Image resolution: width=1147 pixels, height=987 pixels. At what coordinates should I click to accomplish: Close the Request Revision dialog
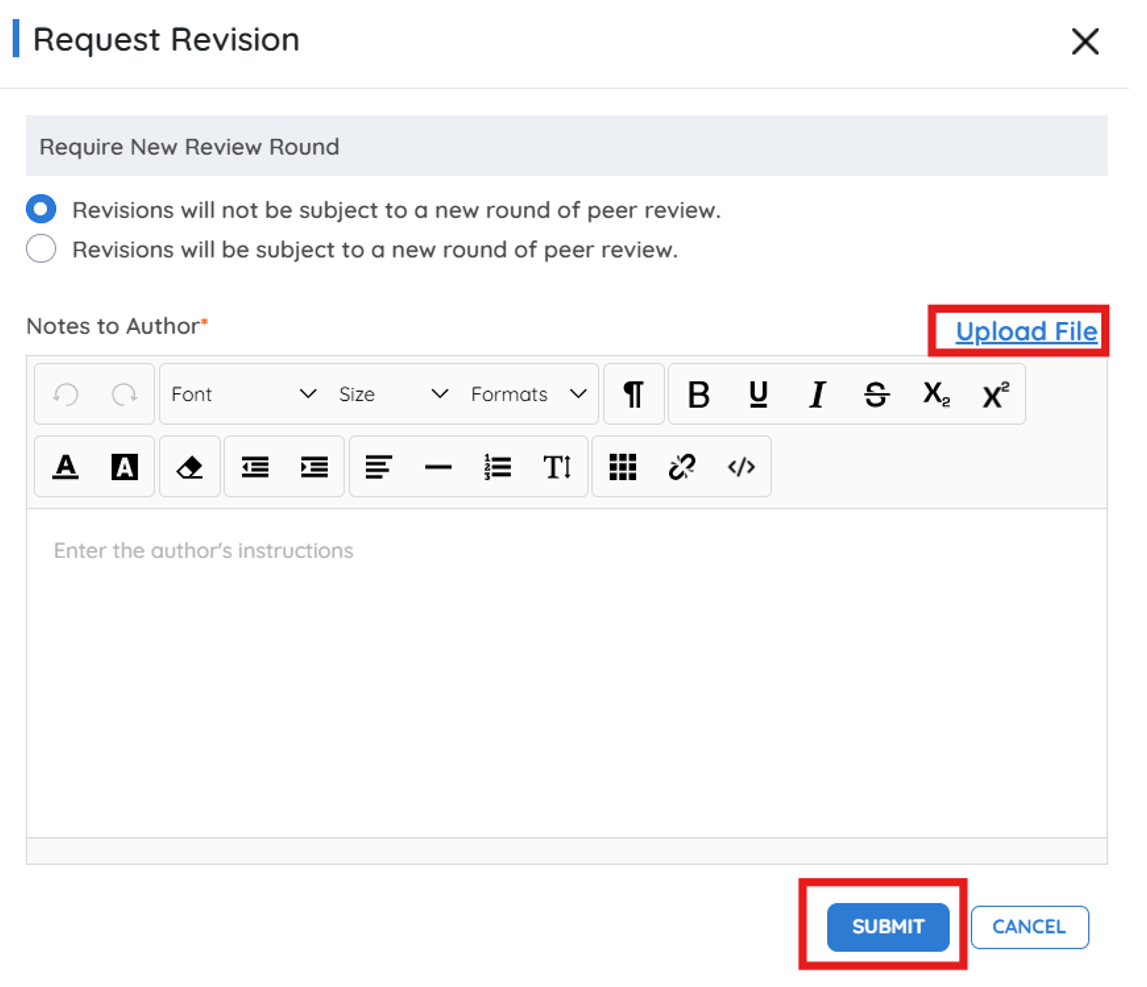point(1086,42)
